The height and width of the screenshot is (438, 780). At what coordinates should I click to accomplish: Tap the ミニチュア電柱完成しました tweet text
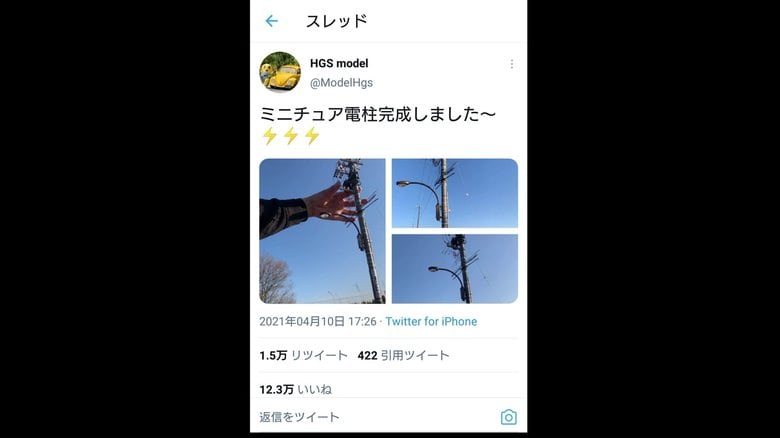(x=370, y=114)
